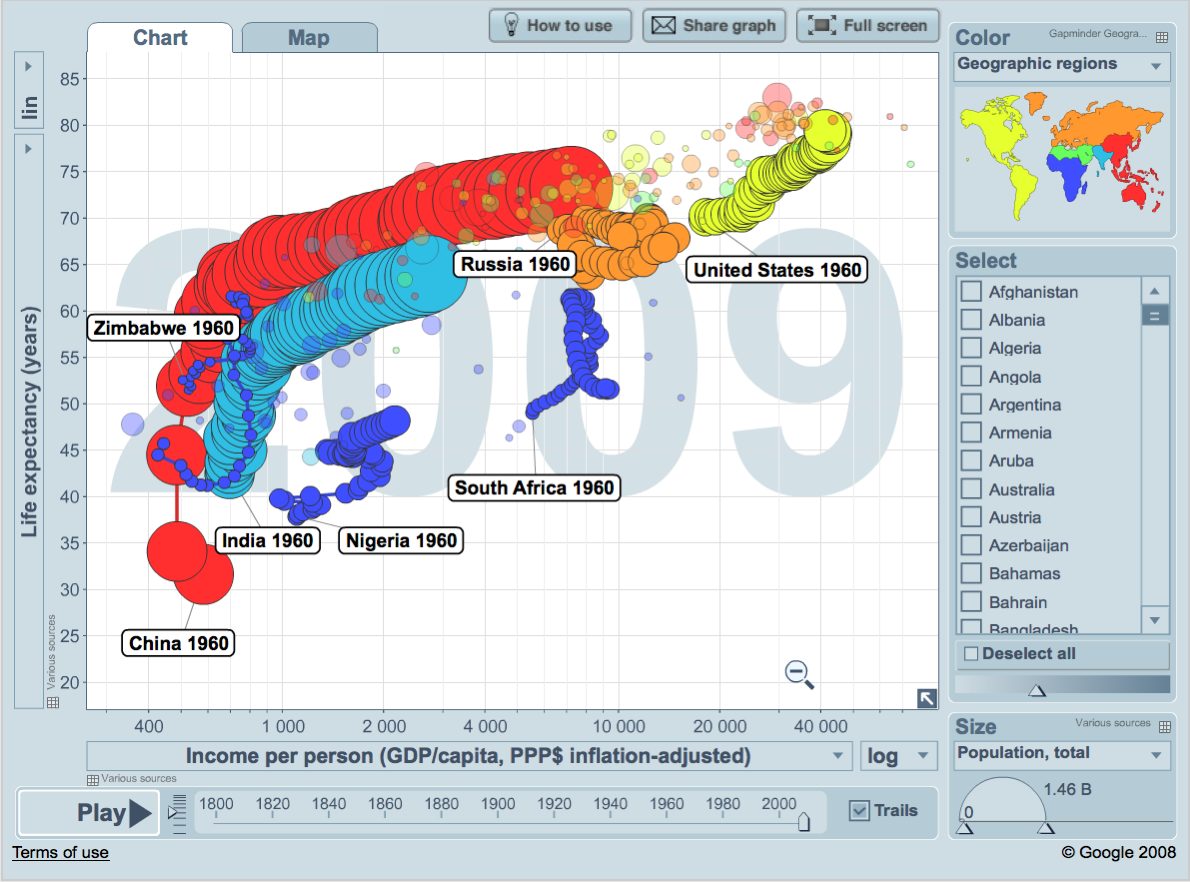Open the Geographic regions color dropdown
1190x882 pixels.
1058,65
